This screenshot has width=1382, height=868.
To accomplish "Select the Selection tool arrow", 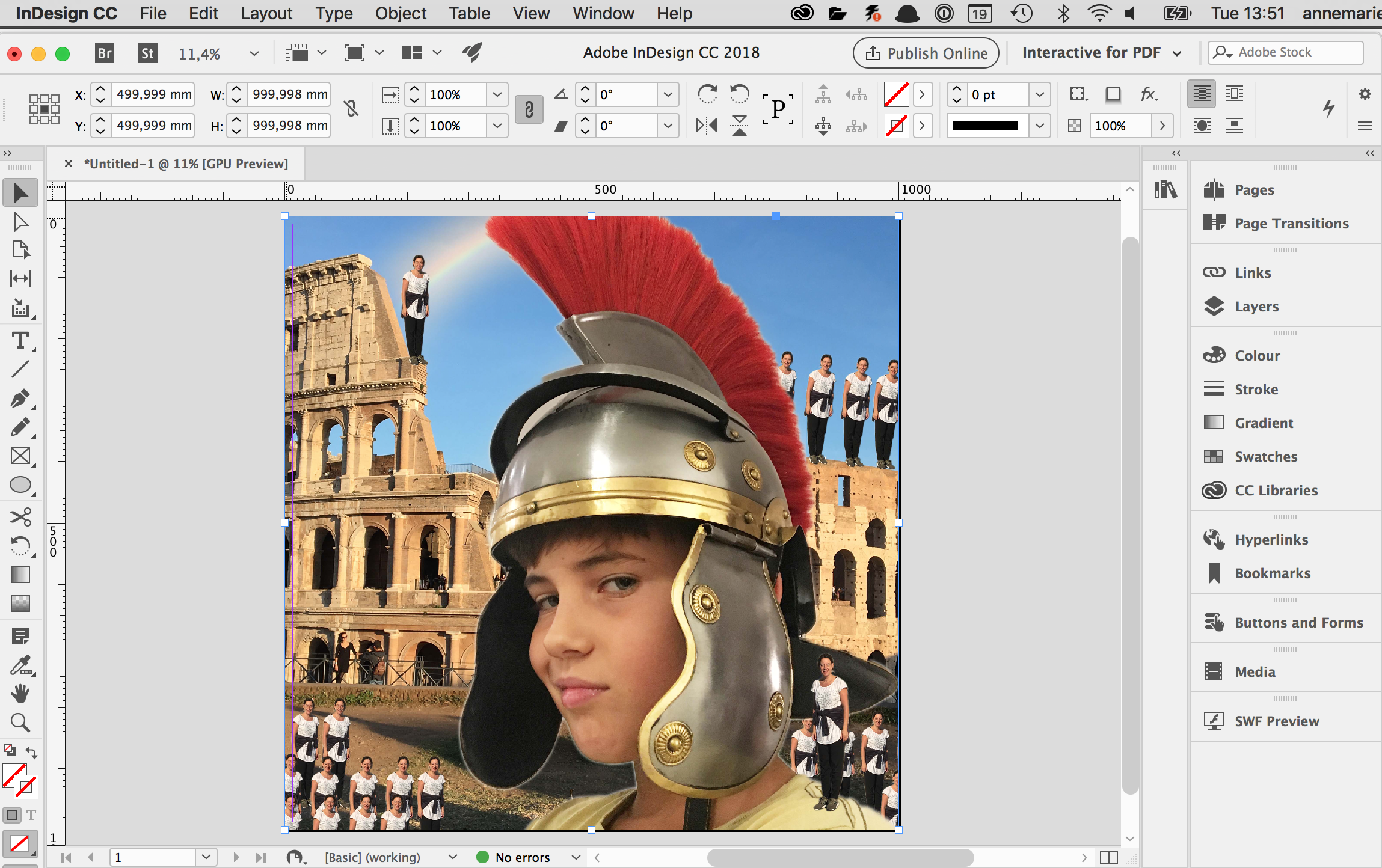I will (x=20, y=192).
